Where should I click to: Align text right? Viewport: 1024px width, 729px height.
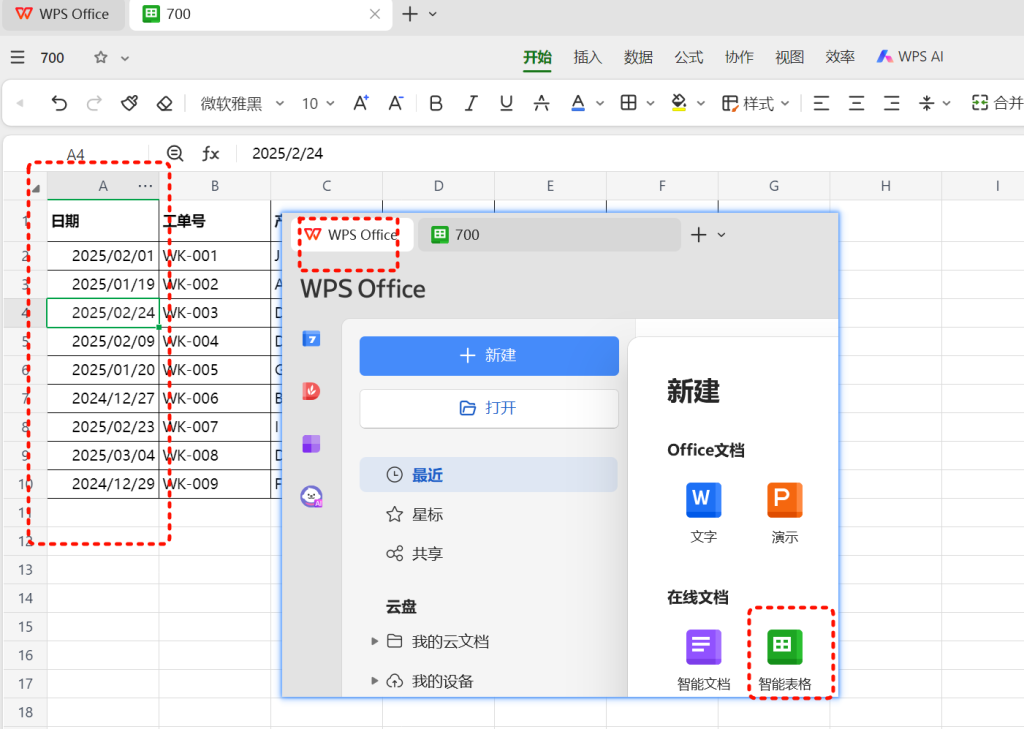pyautogui.click(x=892, y=103)
